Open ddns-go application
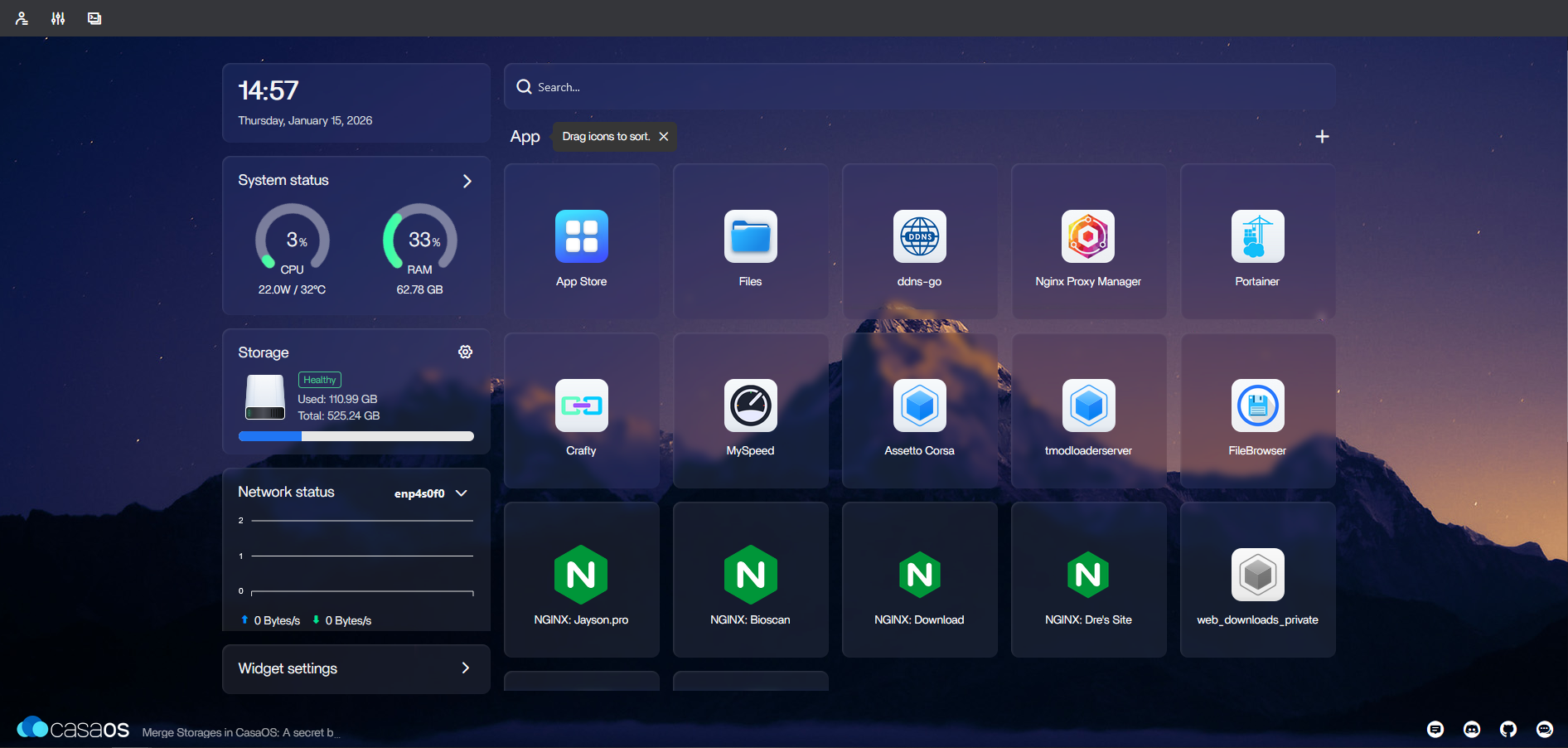Image resolution: width=1568 pixels, height=748 pixels. pos(919,237)
